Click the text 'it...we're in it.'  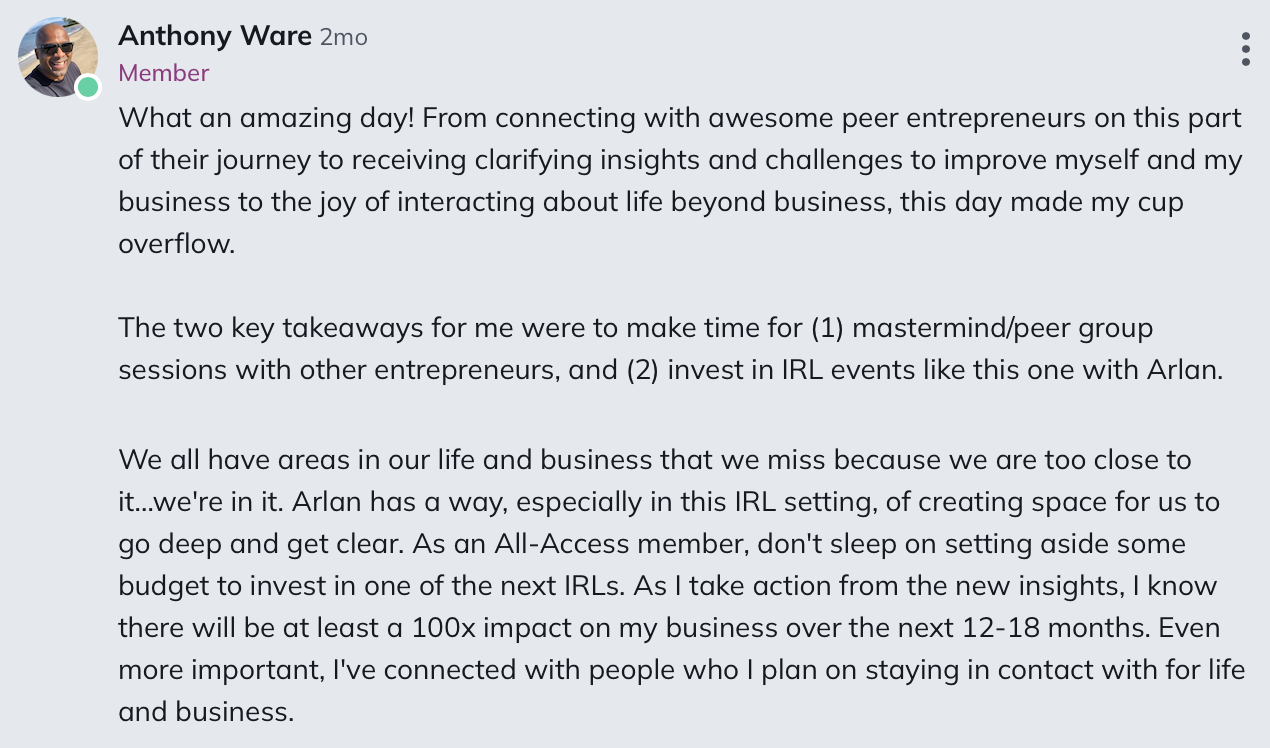[x=201, y=502]
